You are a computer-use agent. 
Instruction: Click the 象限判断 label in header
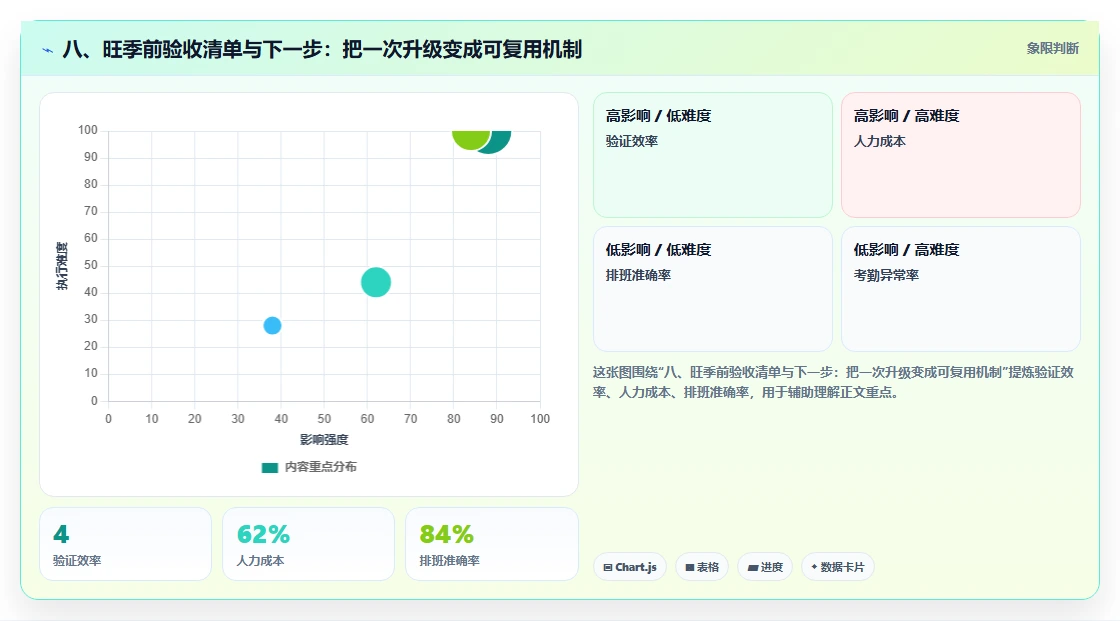coord(1052,49)
